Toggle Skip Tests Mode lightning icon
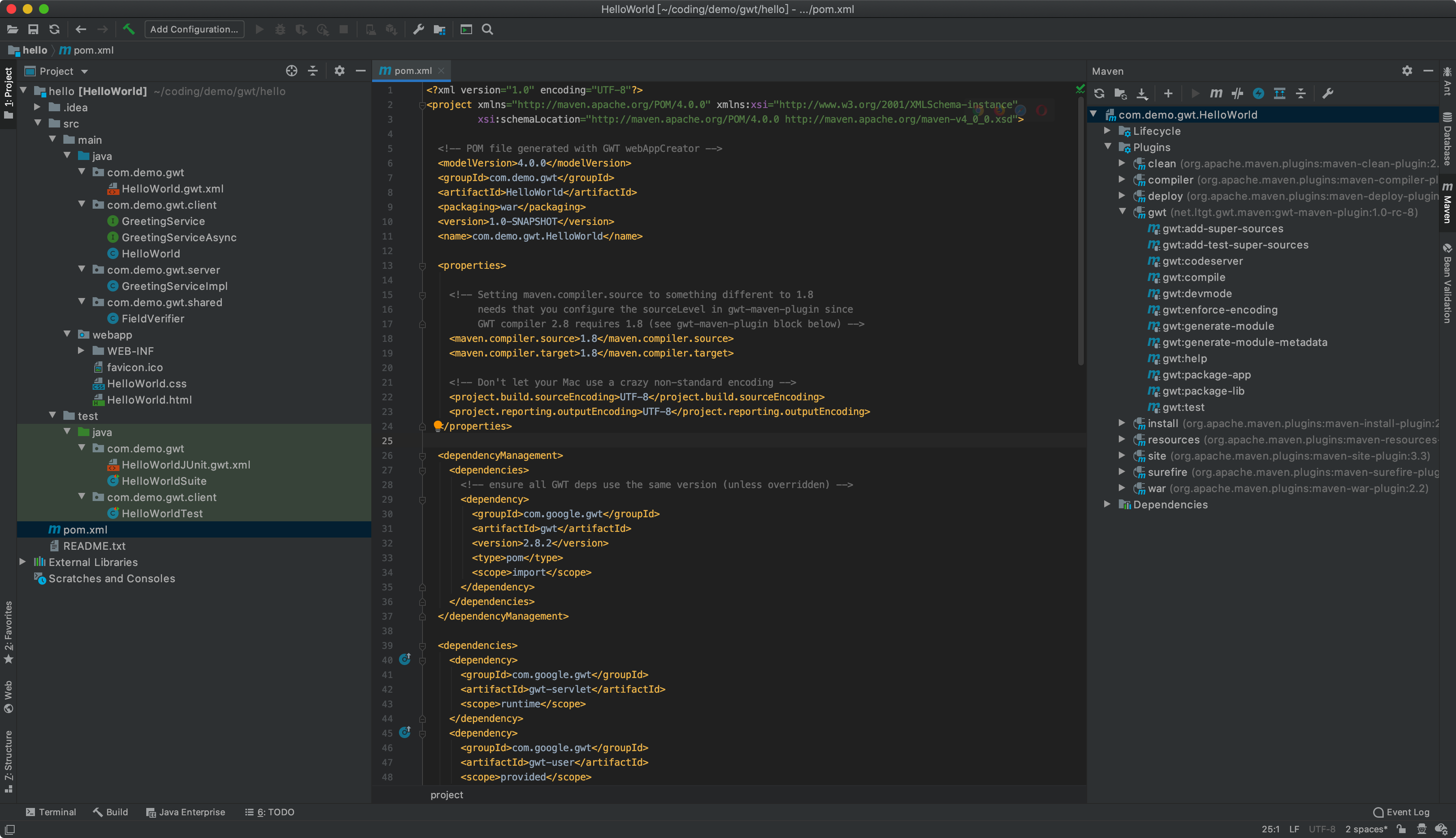The image size is (1456, 838). [x=1259, y=93]
